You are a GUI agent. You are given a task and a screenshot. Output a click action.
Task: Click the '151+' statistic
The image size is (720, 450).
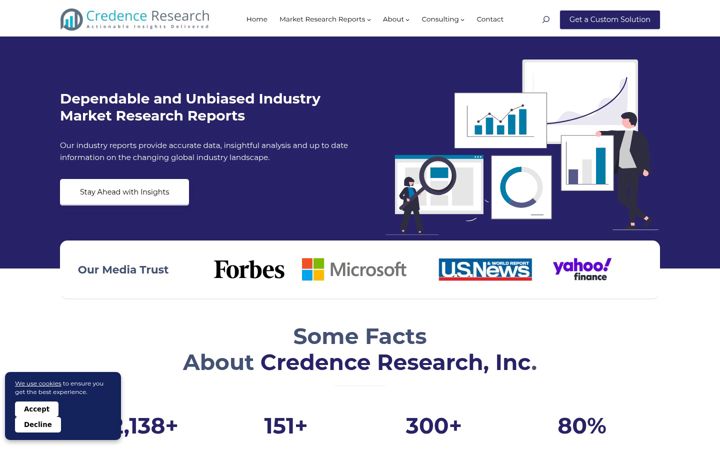click(286, 426)
